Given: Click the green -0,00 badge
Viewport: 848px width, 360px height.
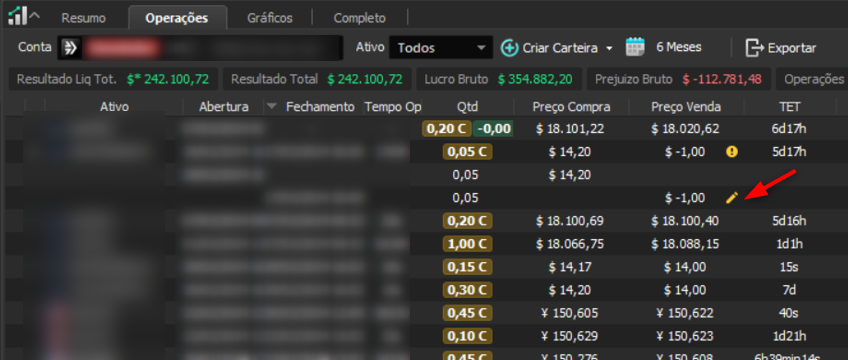Looking at the screenshot, I should (x=493, y=129).
